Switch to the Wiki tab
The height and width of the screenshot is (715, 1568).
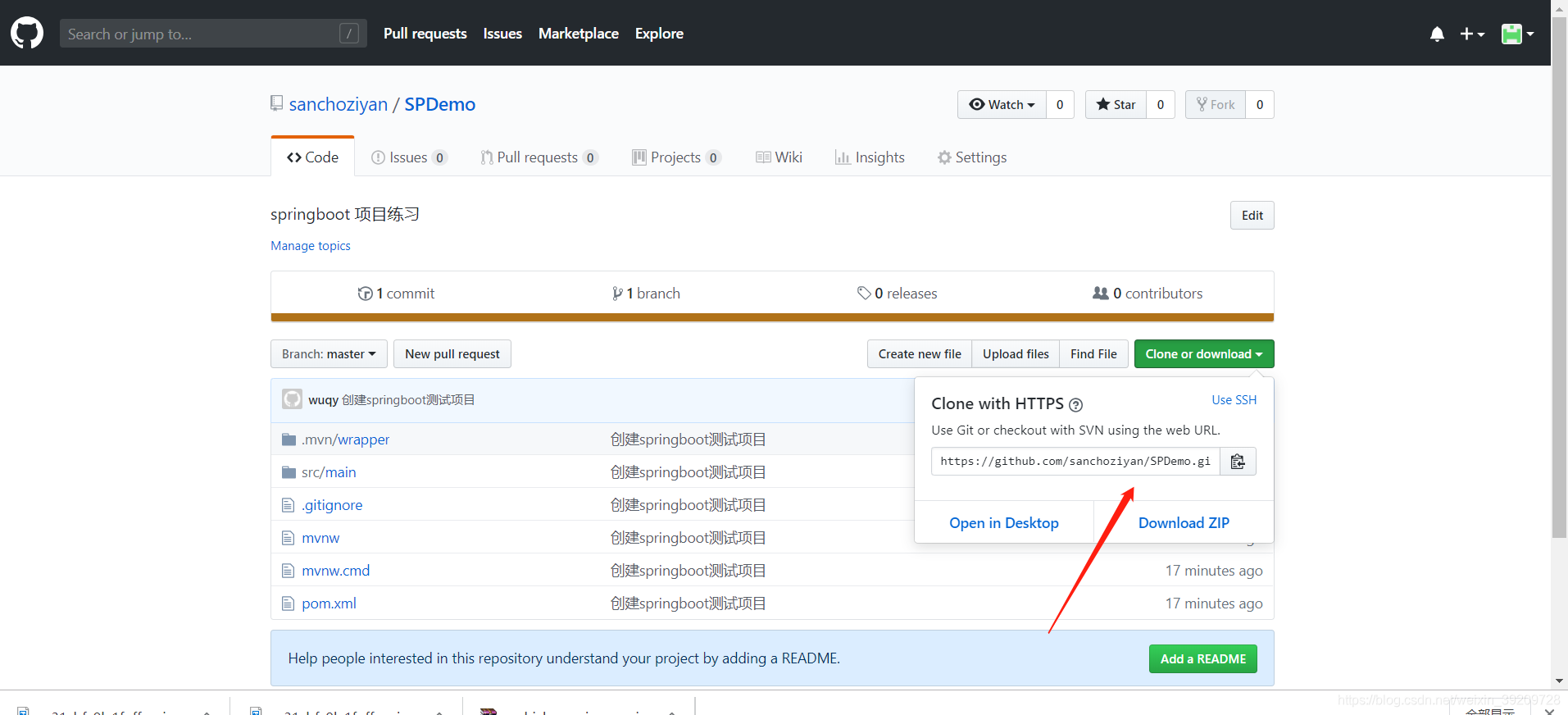pyautogui.click(x=779, y=157)
